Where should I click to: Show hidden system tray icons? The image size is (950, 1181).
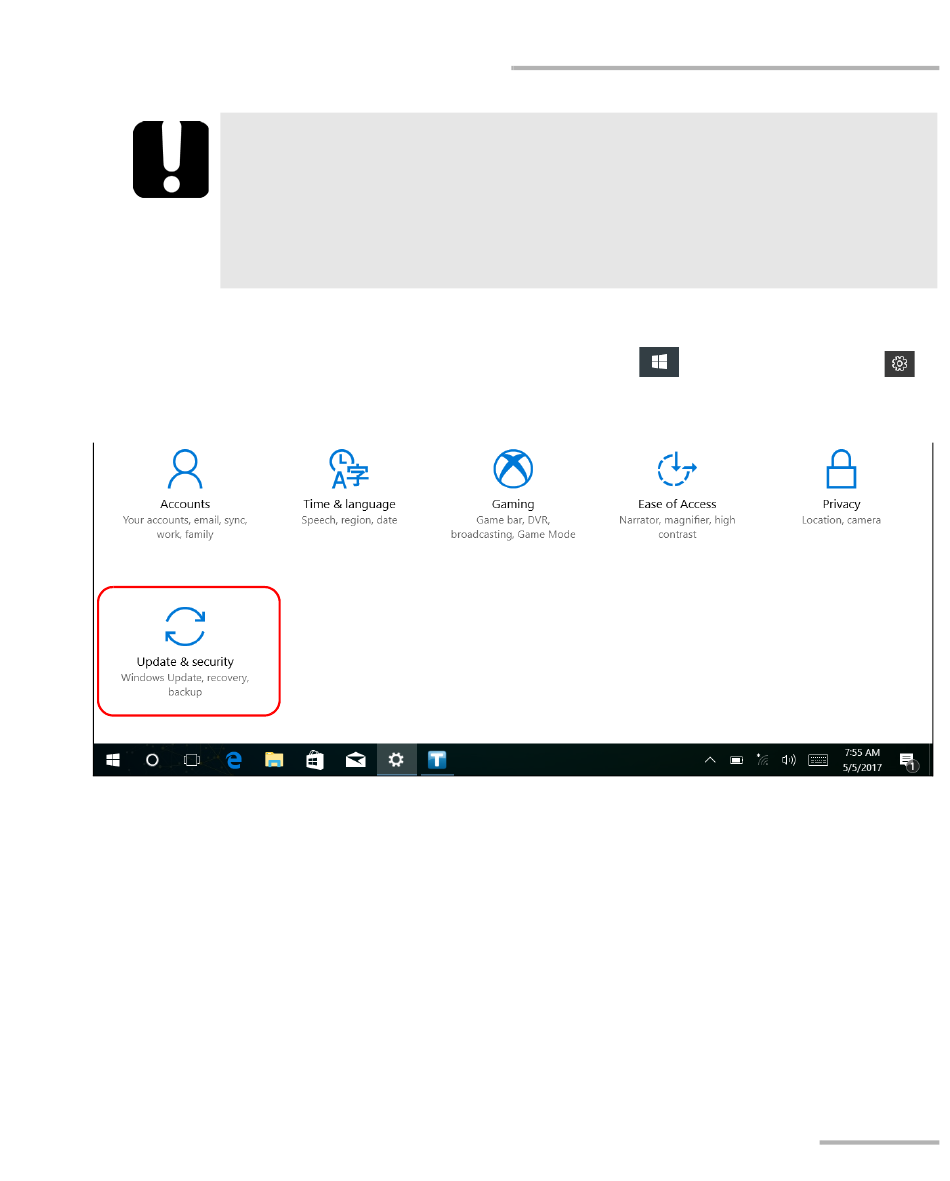710,760
